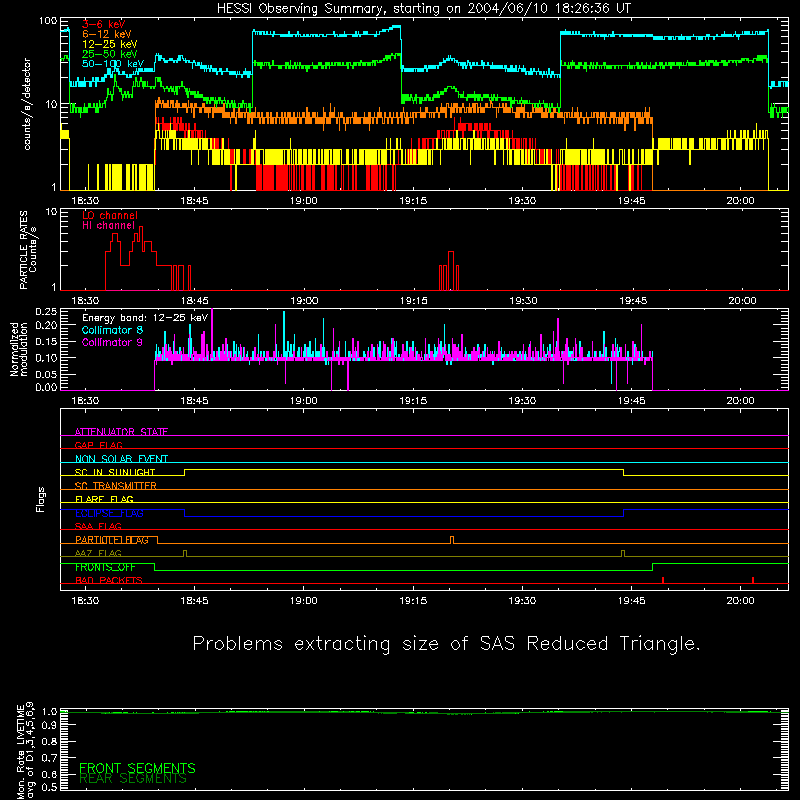This screenshot has width=800, height=800.
Task: Click the 18:30 tick under the modulation plot
Action: (x=85, y=401)
